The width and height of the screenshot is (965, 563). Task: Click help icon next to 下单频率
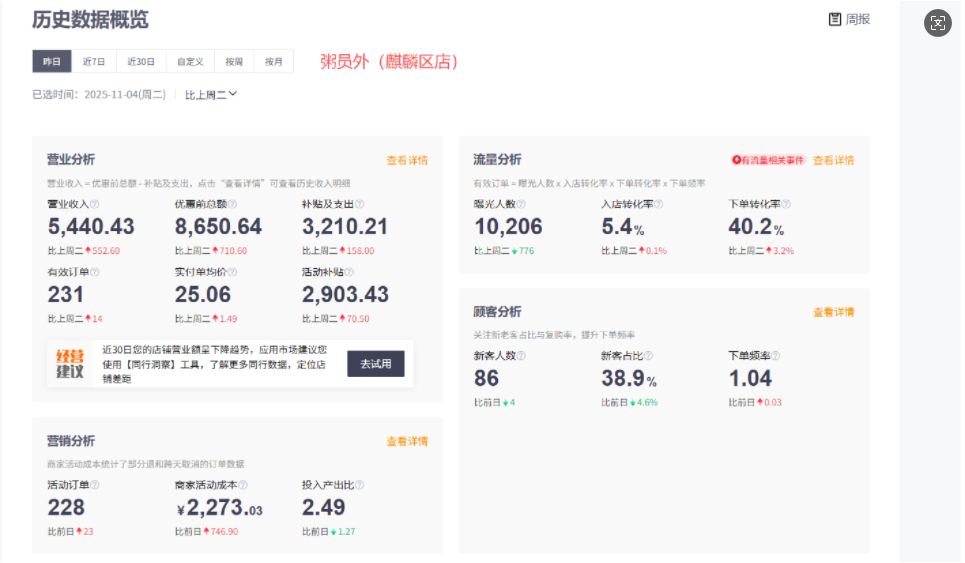click(775, 356)
